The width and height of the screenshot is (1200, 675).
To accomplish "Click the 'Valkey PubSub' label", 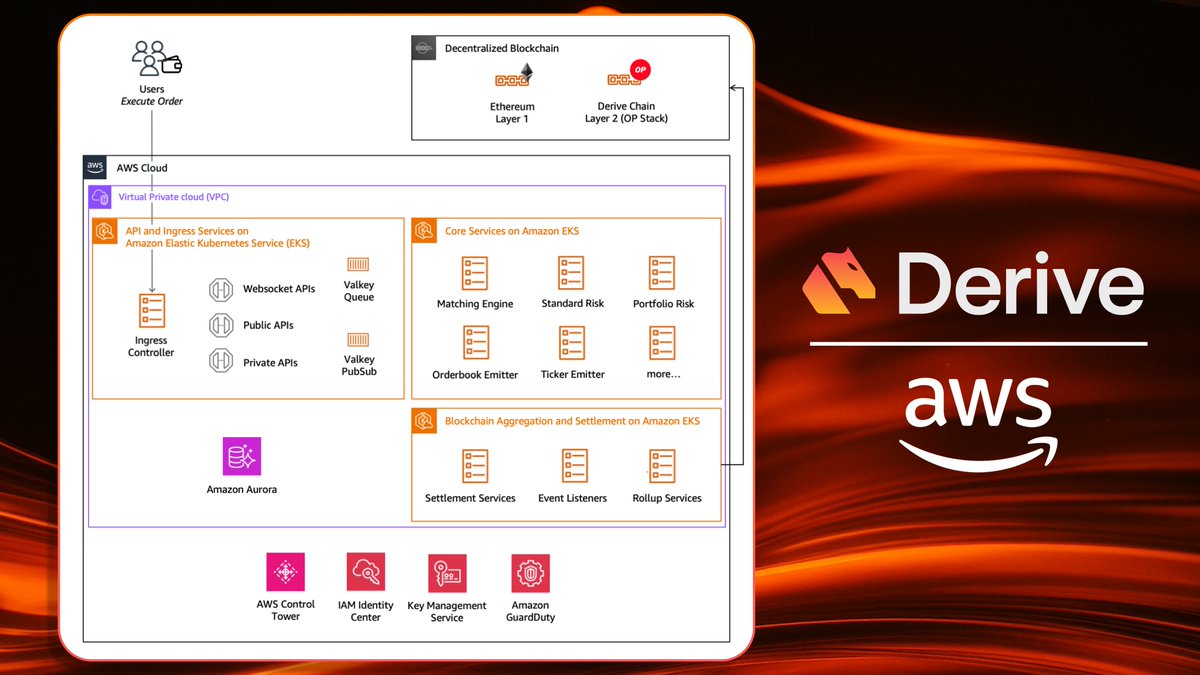I will pos(359,366).
